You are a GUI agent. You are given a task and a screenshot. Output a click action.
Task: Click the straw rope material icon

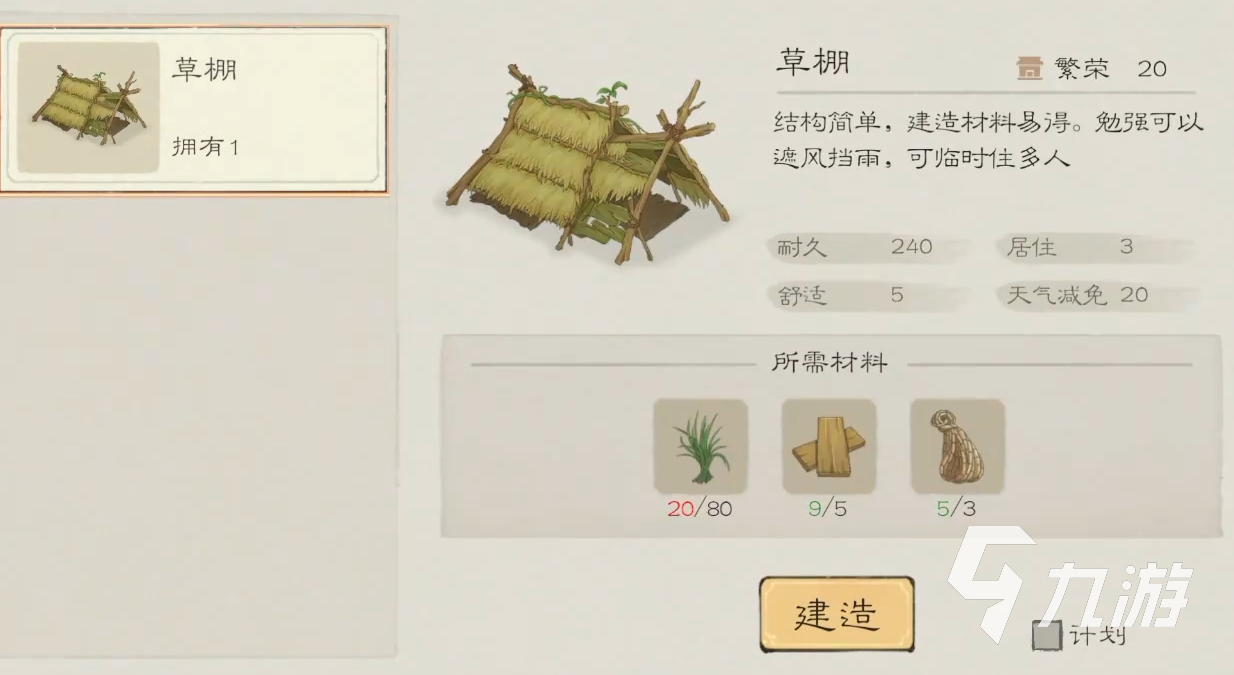click(957, 446)
